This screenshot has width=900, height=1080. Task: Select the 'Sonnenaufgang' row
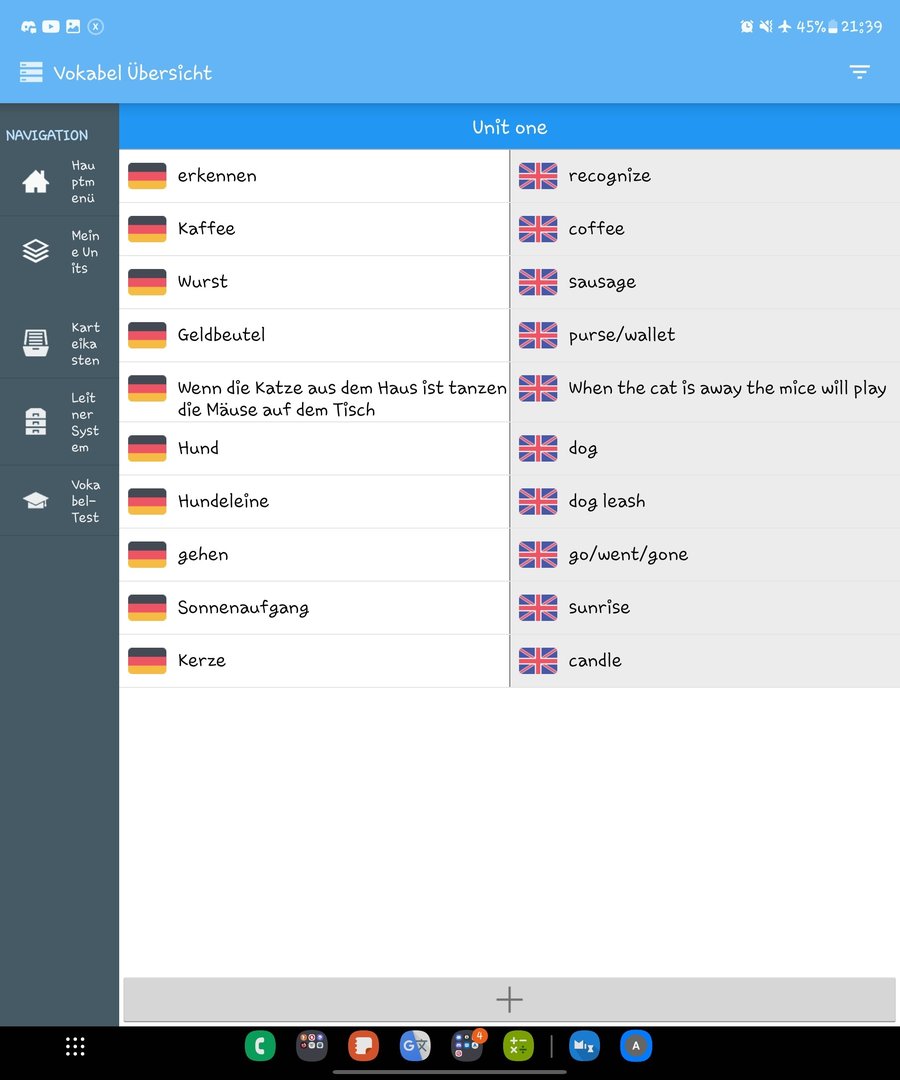tap(243, 608)
